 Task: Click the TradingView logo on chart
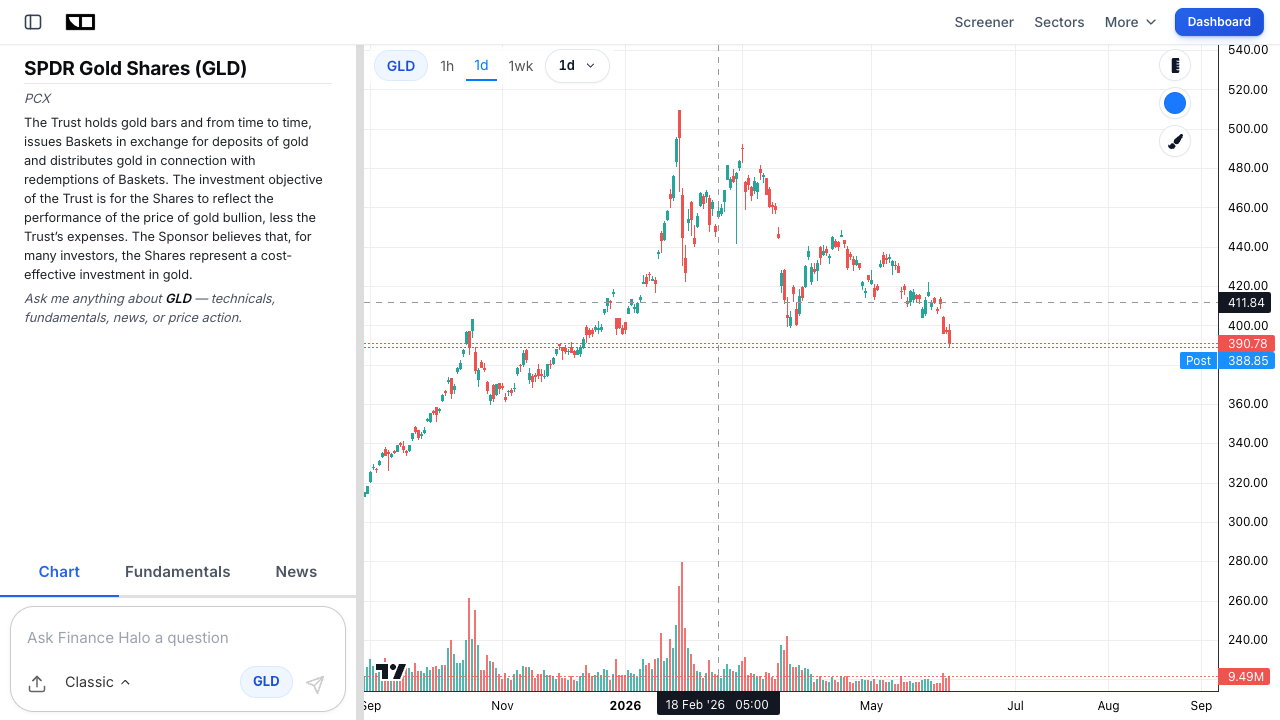tap(390, 672)
